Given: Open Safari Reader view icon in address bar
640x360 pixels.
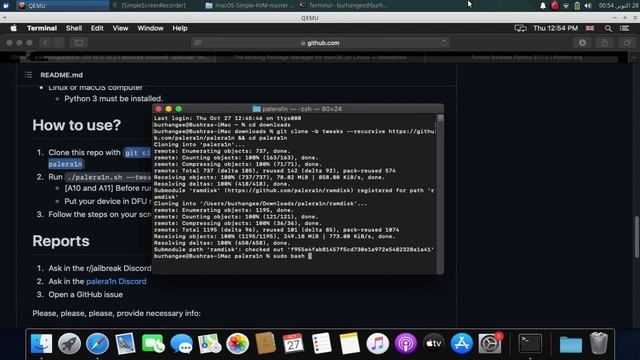Looking at the screenshot, I should point(198,43).
